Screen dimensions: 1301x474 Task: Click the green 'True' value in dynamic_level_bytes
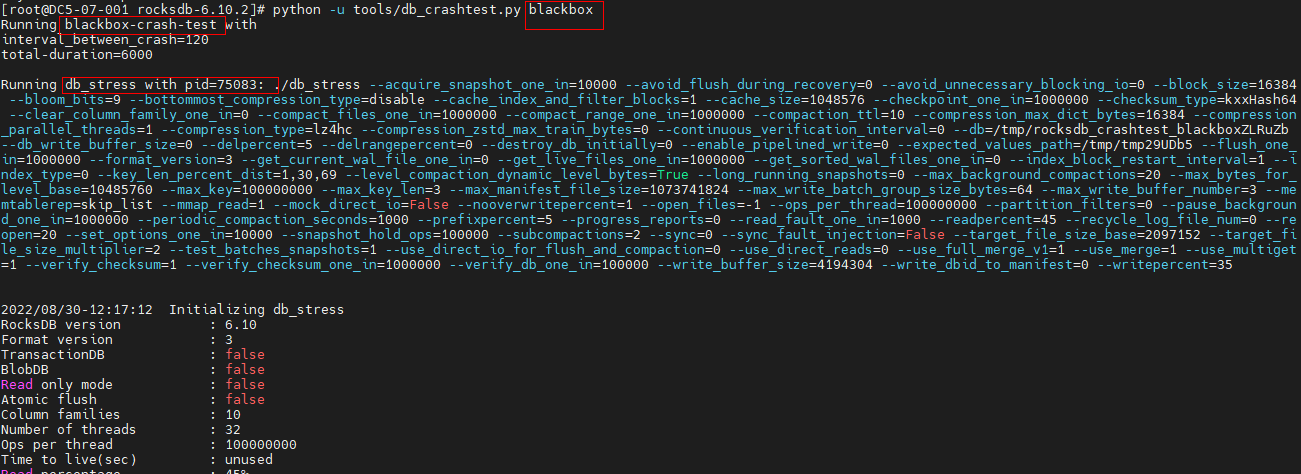click(671, 174)
